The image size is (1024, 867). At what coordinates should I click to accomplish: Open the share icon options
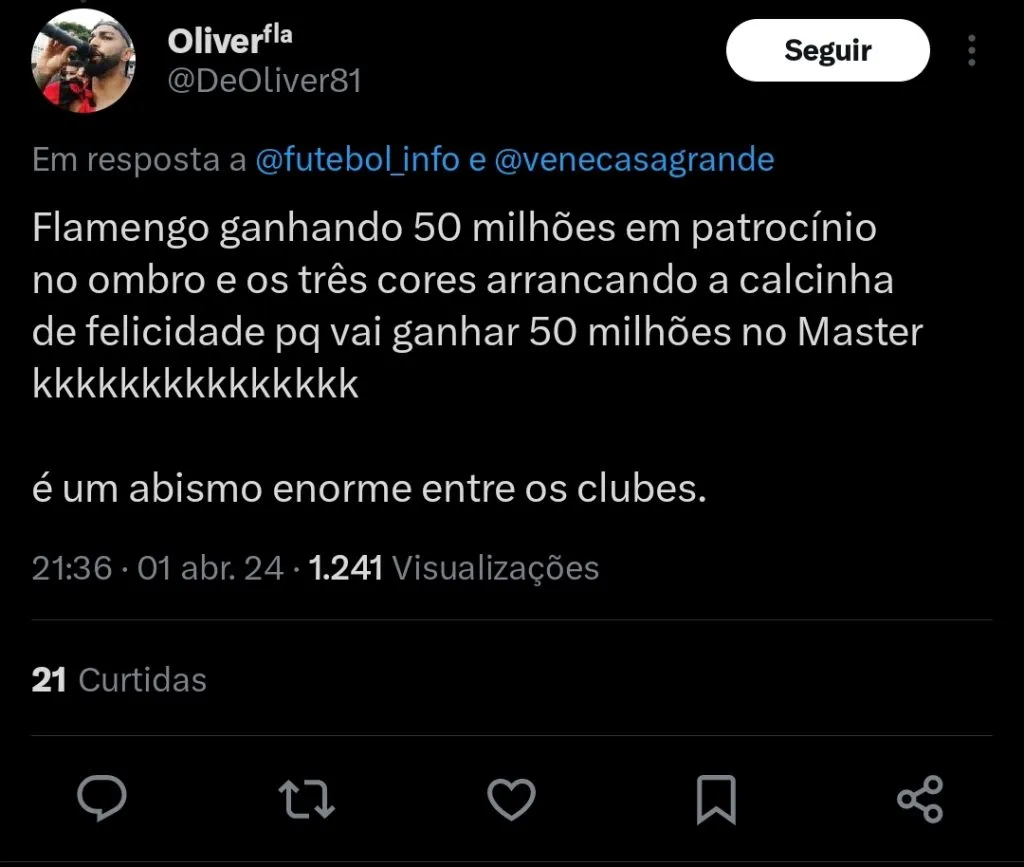pos(920,798)
